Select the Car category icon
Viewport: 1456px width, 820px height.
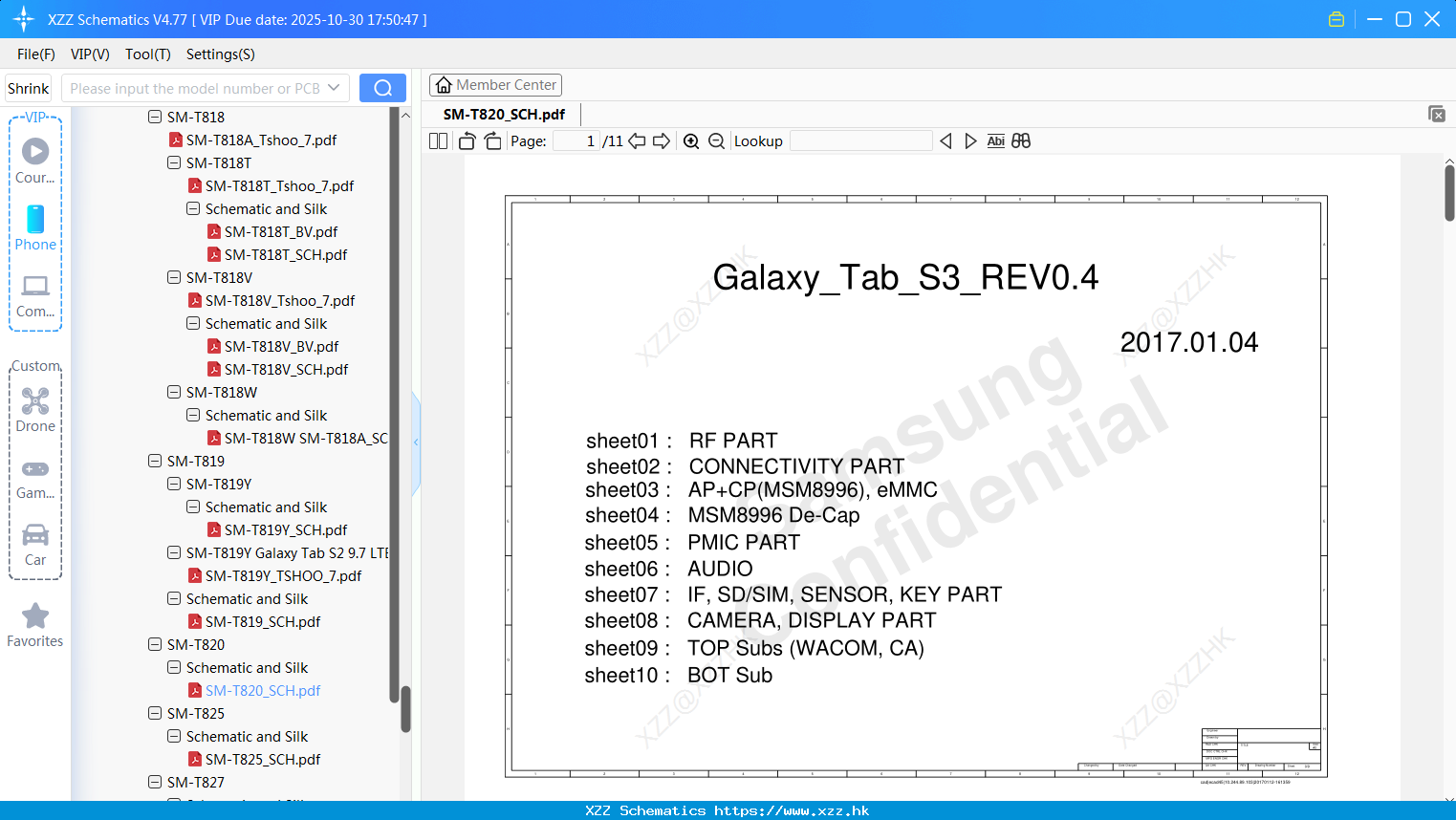(35, 545)
